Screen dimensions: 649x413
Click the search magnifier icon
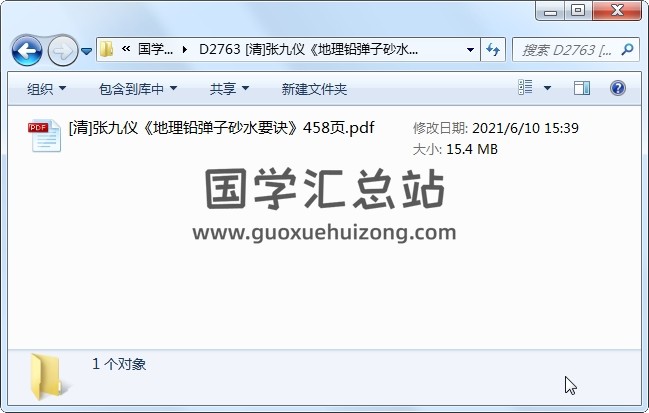point(627,50)
